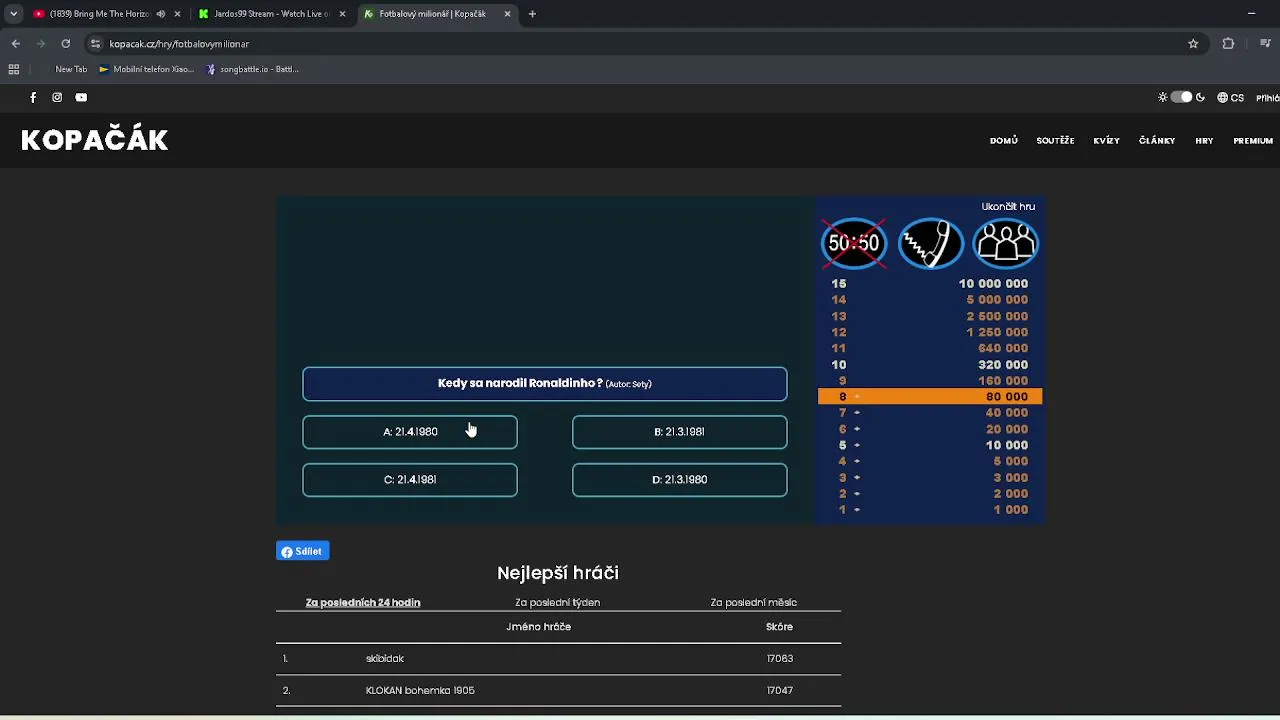Click the KOPAČÁK logo
The image size is (1280, 720).
click(x=95, y=140)
